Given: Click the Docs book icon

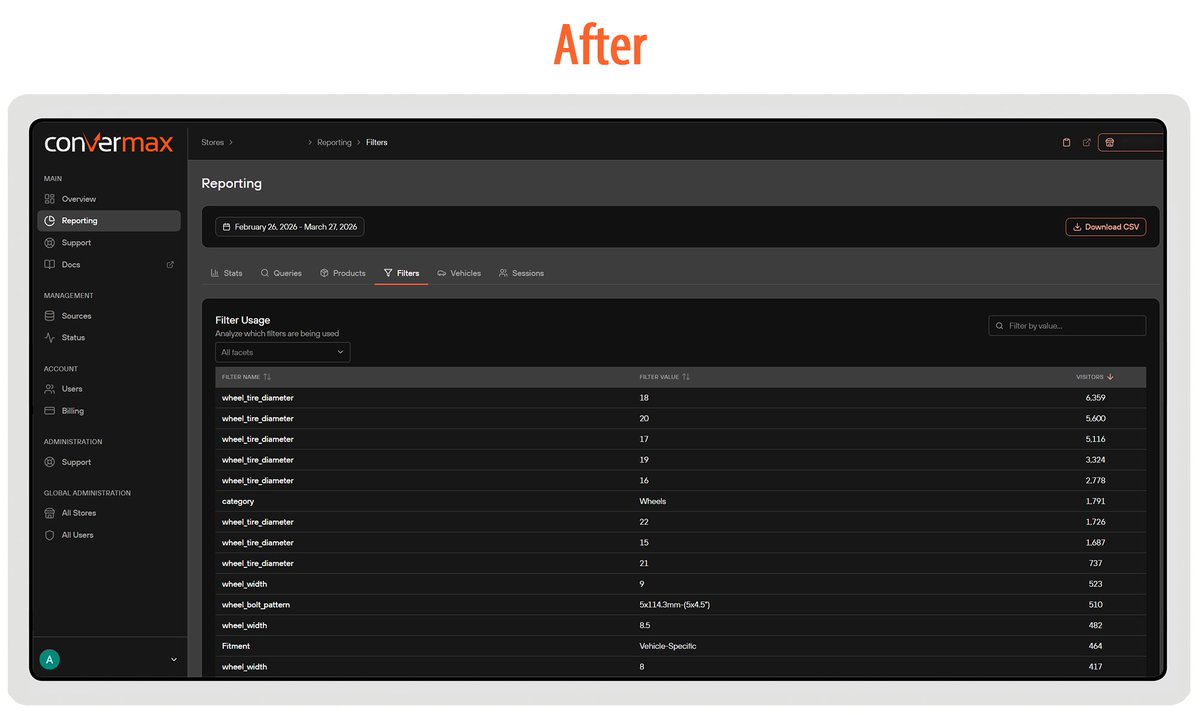Looking at the screenshot, I should pos(50,265).
